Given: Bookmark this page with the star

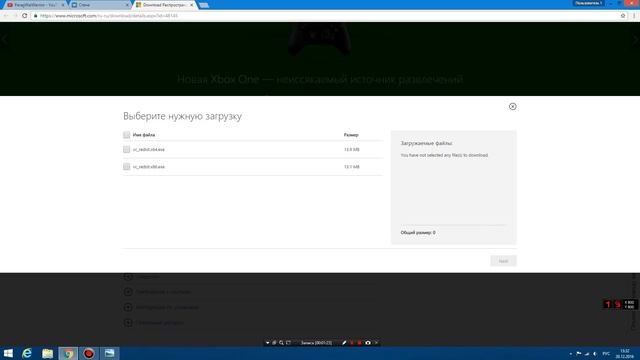Looking at the screenshot, I should tap(623, 16).
